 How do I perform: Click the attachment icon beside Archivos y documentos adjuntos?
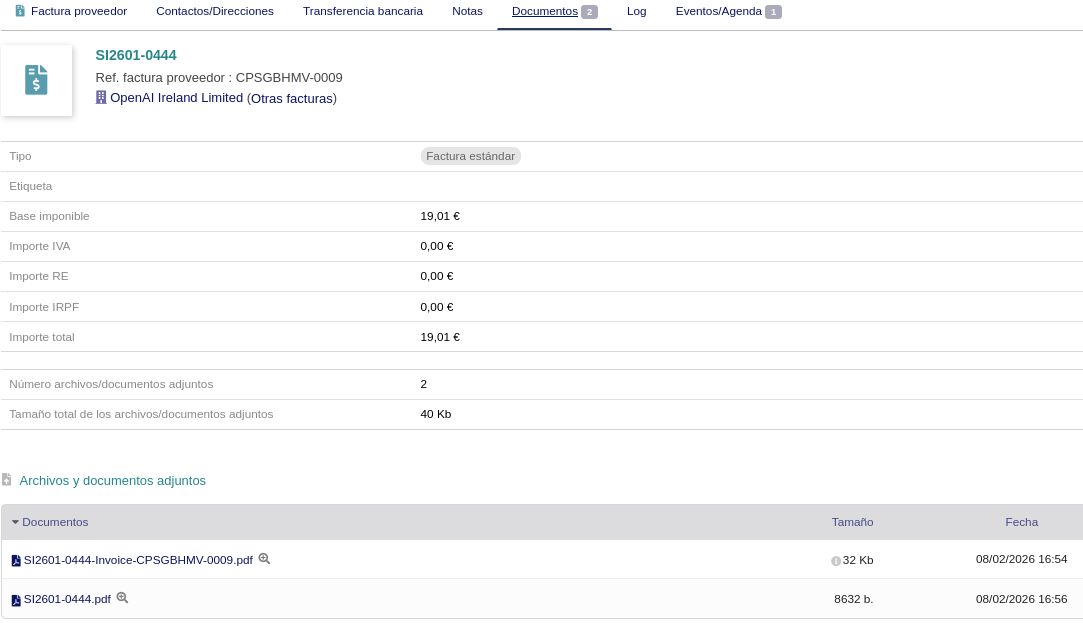tap(7, 480)
